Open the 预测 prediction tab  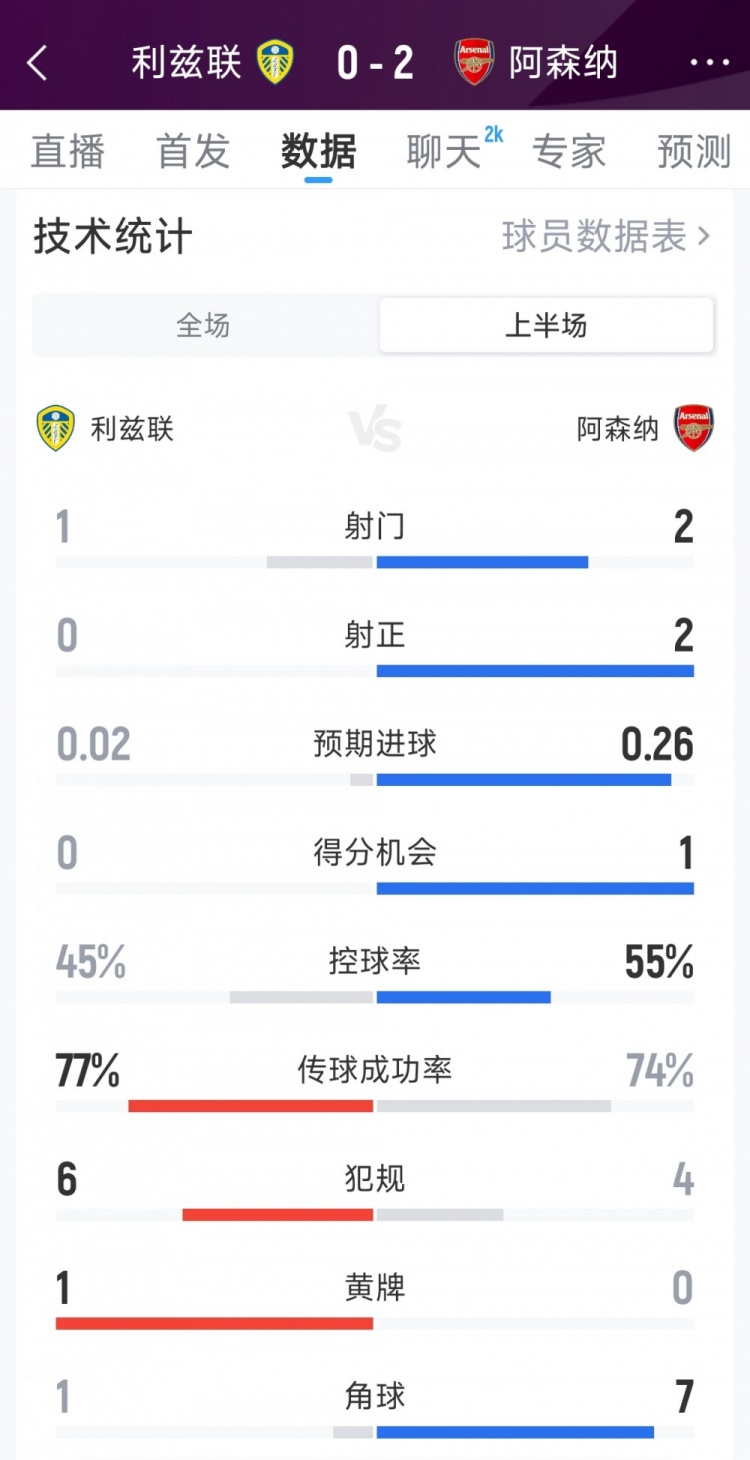coord(694,152)
